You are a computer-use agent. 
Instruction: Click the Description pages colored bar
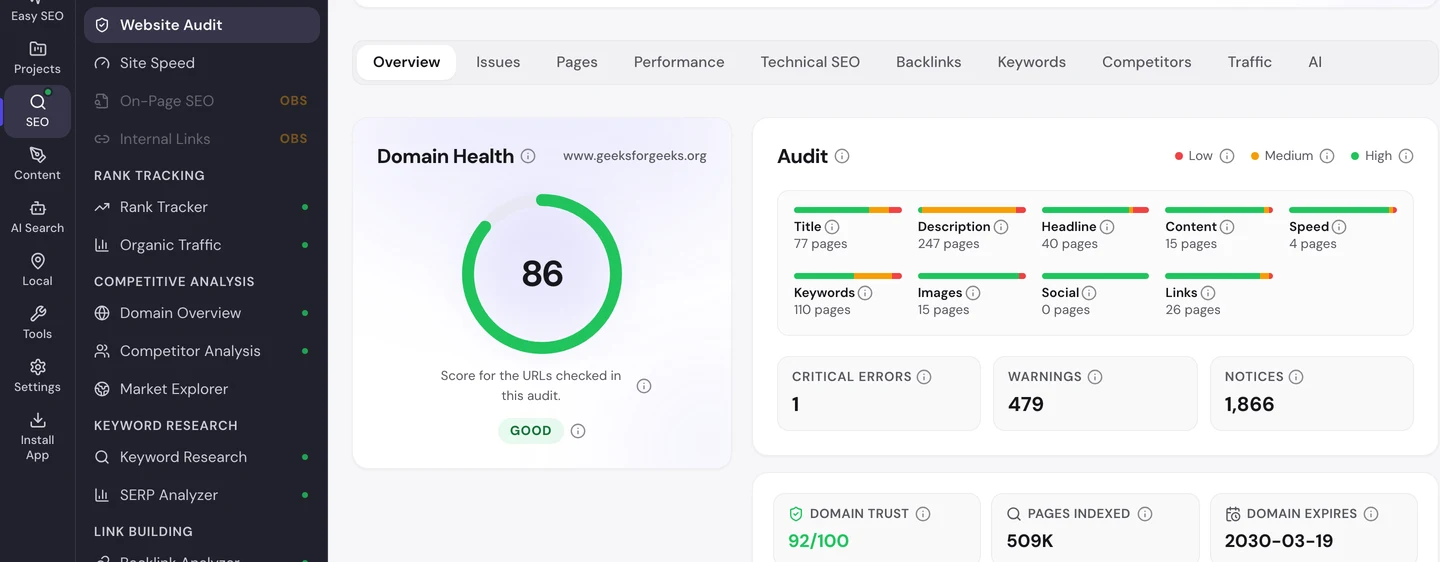point(972,210)
